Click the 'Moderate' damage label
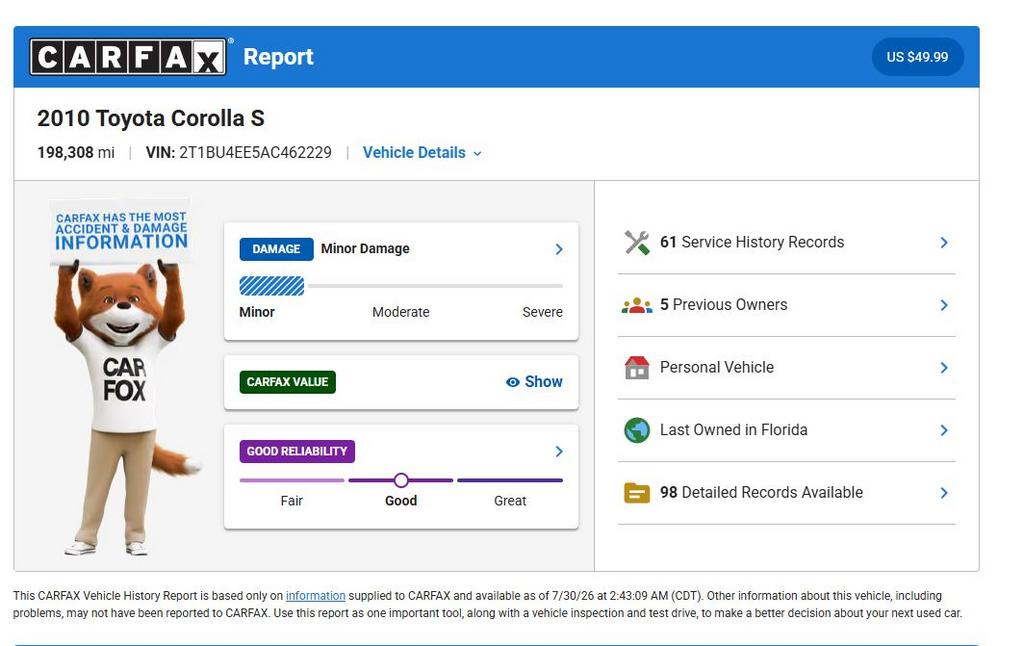This screenshot has height=646, width=1024. 401,312
